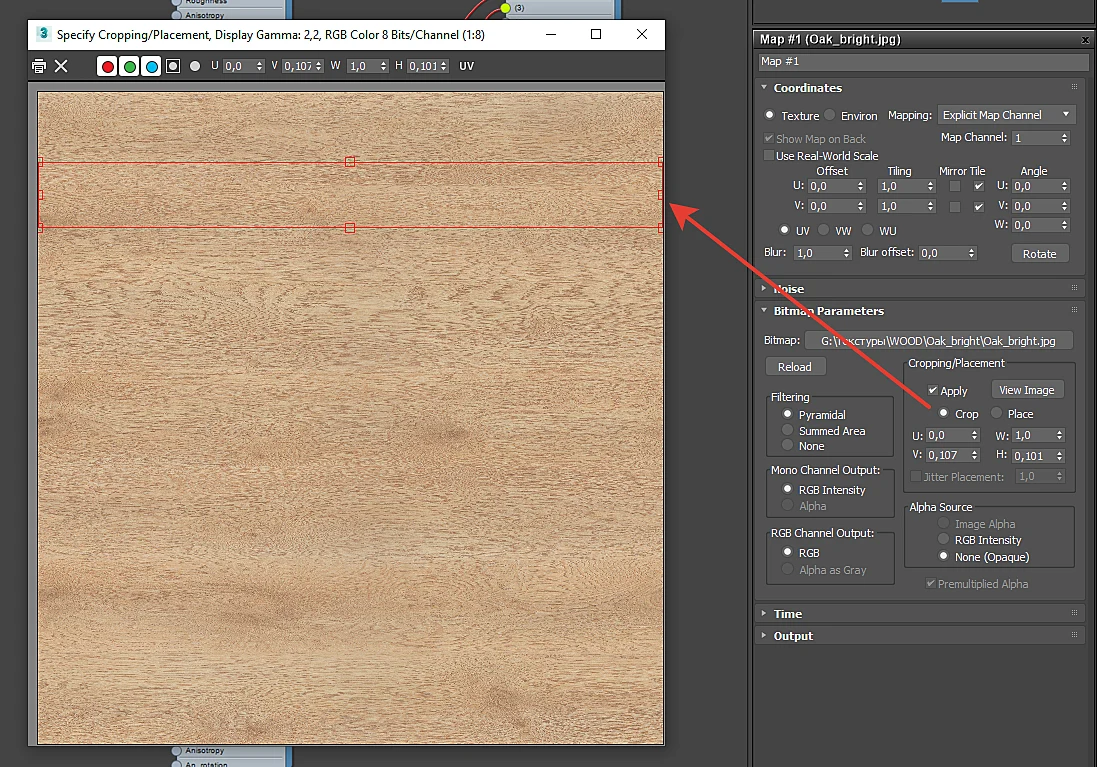This screenshot has height=767, width=1097.
Task: Click the W Angle value field
Action: [1035, 225]
